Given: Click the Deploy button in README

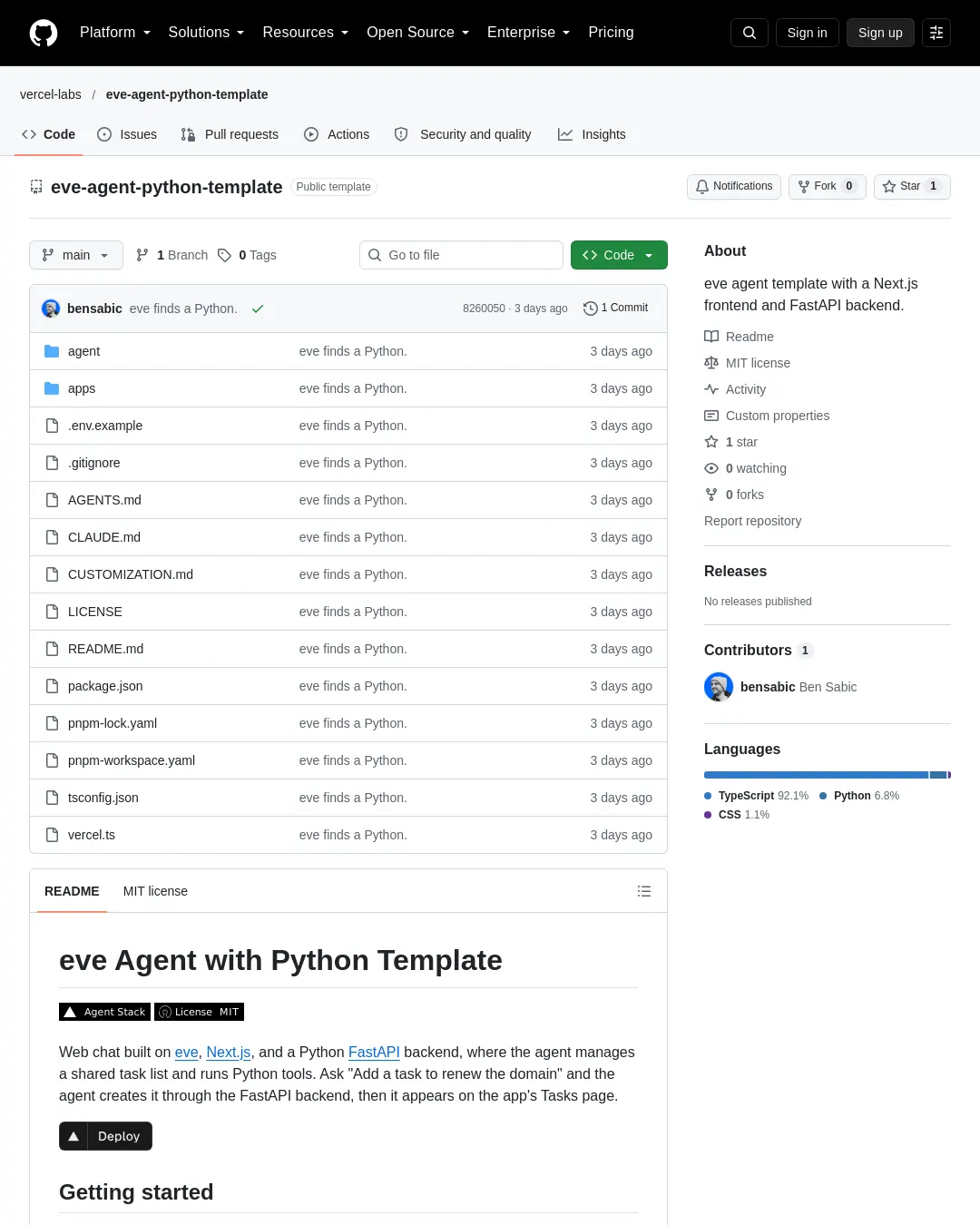Looking at the screenshot, I should click(105, 1136).
